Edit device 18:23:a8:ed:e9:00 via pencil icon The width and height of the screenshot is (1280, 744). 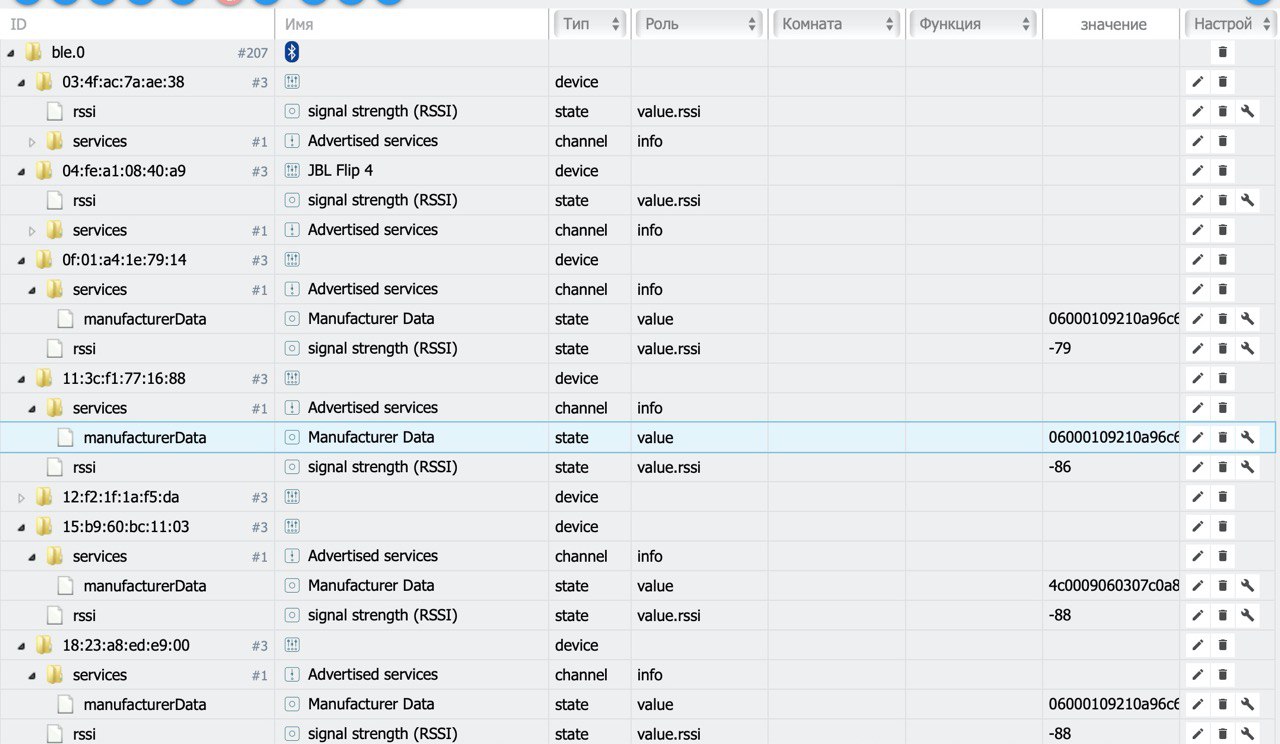click(1197, 645)
